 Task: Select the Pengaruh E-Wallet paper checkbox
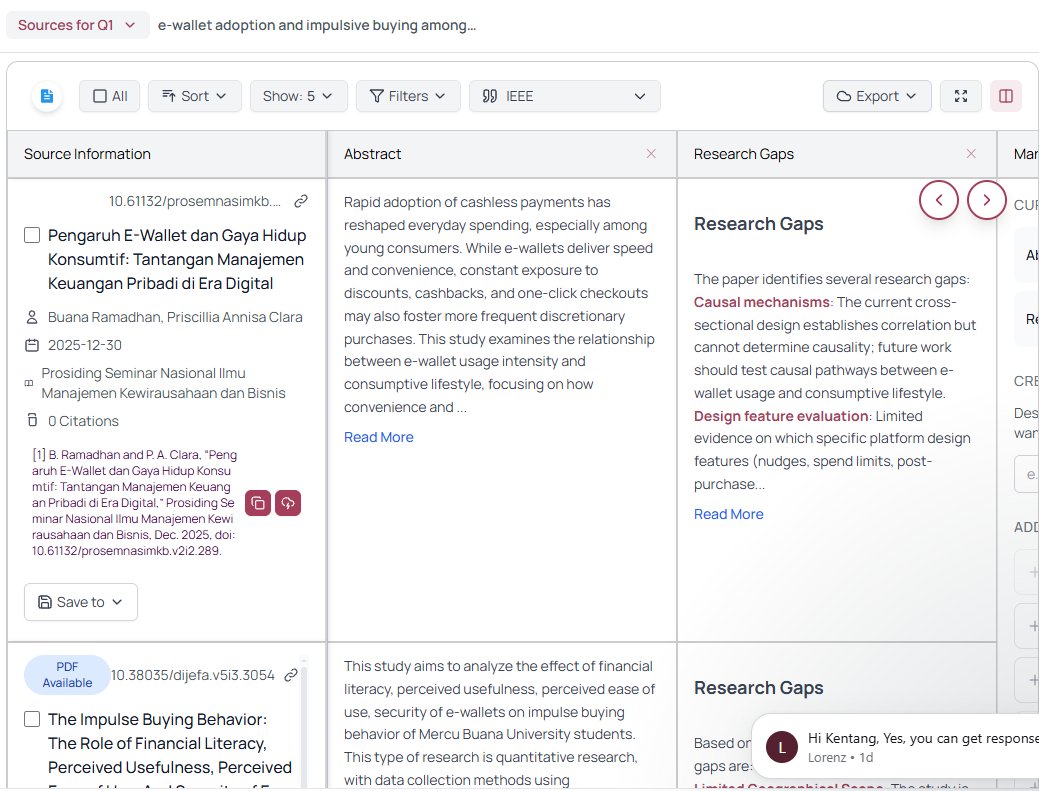[32, 235]
